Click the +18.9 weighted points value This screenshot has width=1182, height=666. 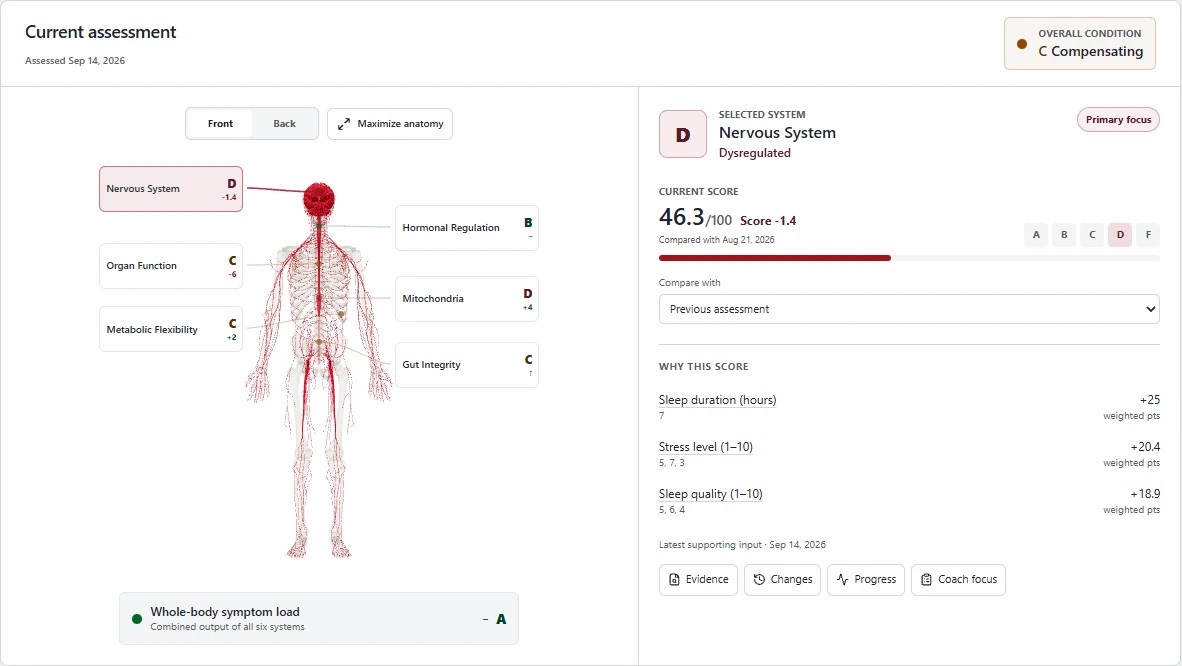click(x=1145, y=494)
